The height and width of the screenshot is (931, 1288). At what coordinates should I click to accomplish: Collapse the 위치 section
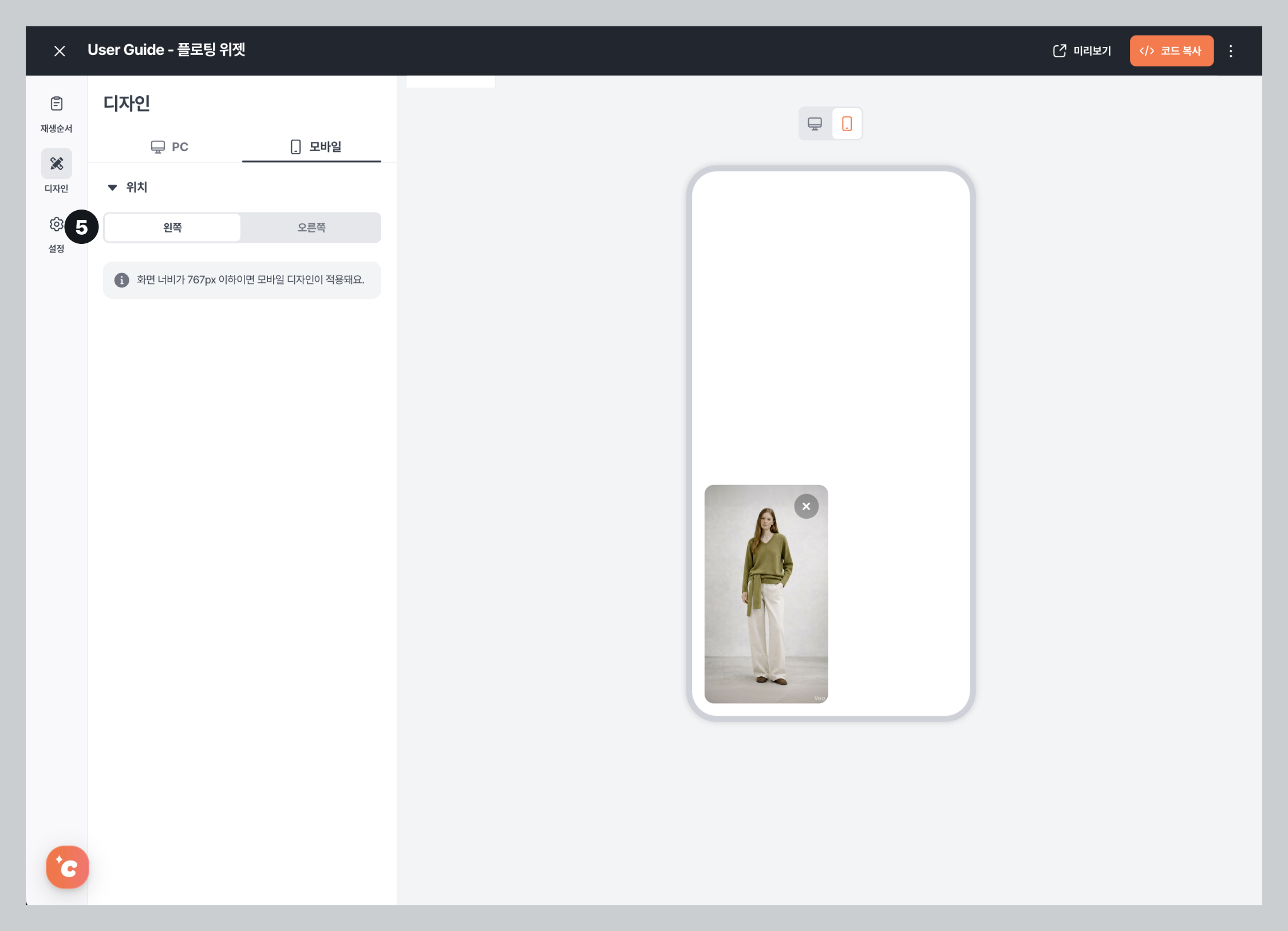pos(113,187)
